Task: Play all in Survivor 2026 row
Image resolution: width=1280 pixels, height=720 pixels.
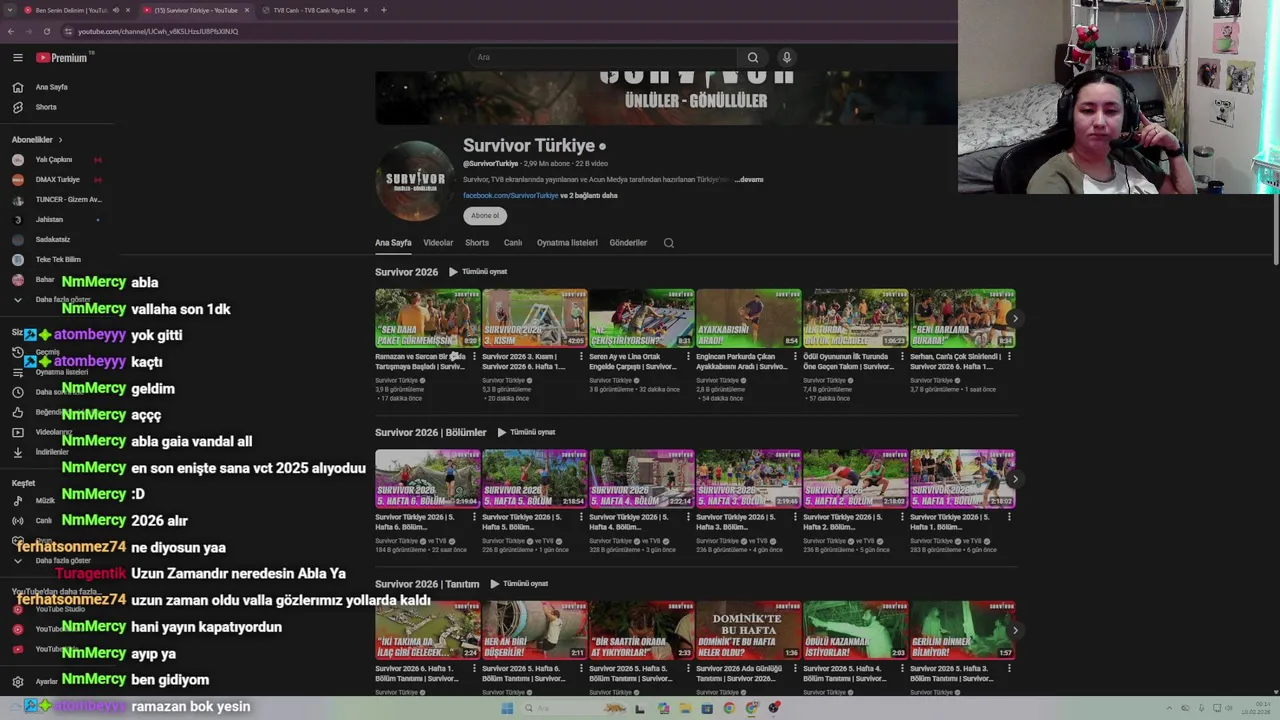Action: 478,272
